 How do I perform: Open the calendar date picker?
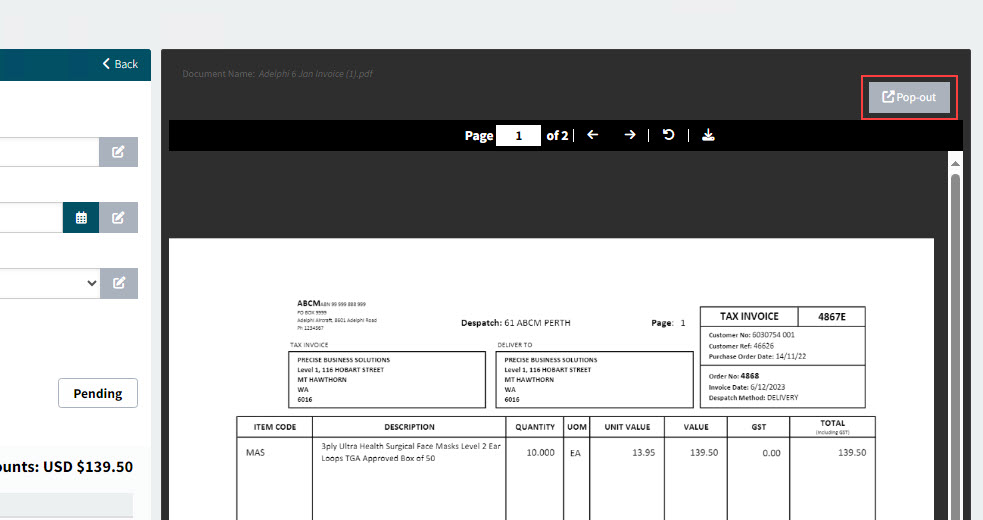click(x=81, y=218)
